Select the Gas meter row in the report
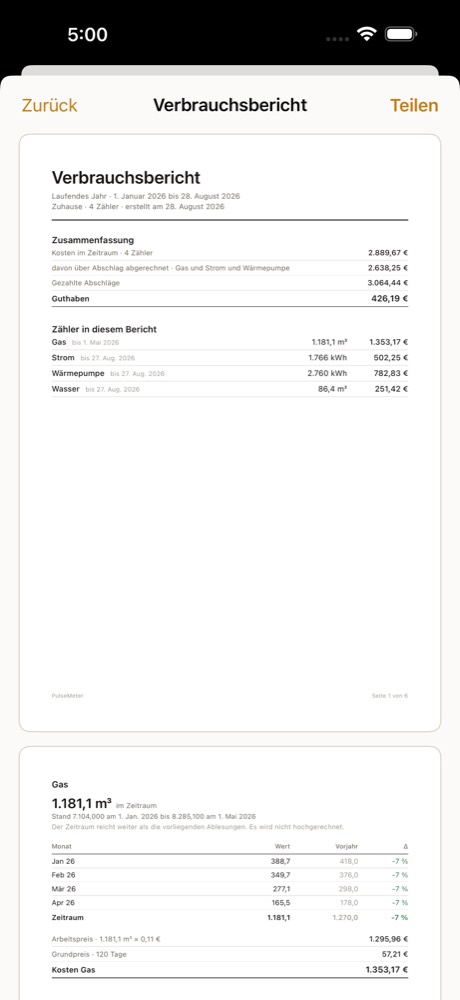The height and width of the screenshot is (1000, 460). click(x=230, y=342)
